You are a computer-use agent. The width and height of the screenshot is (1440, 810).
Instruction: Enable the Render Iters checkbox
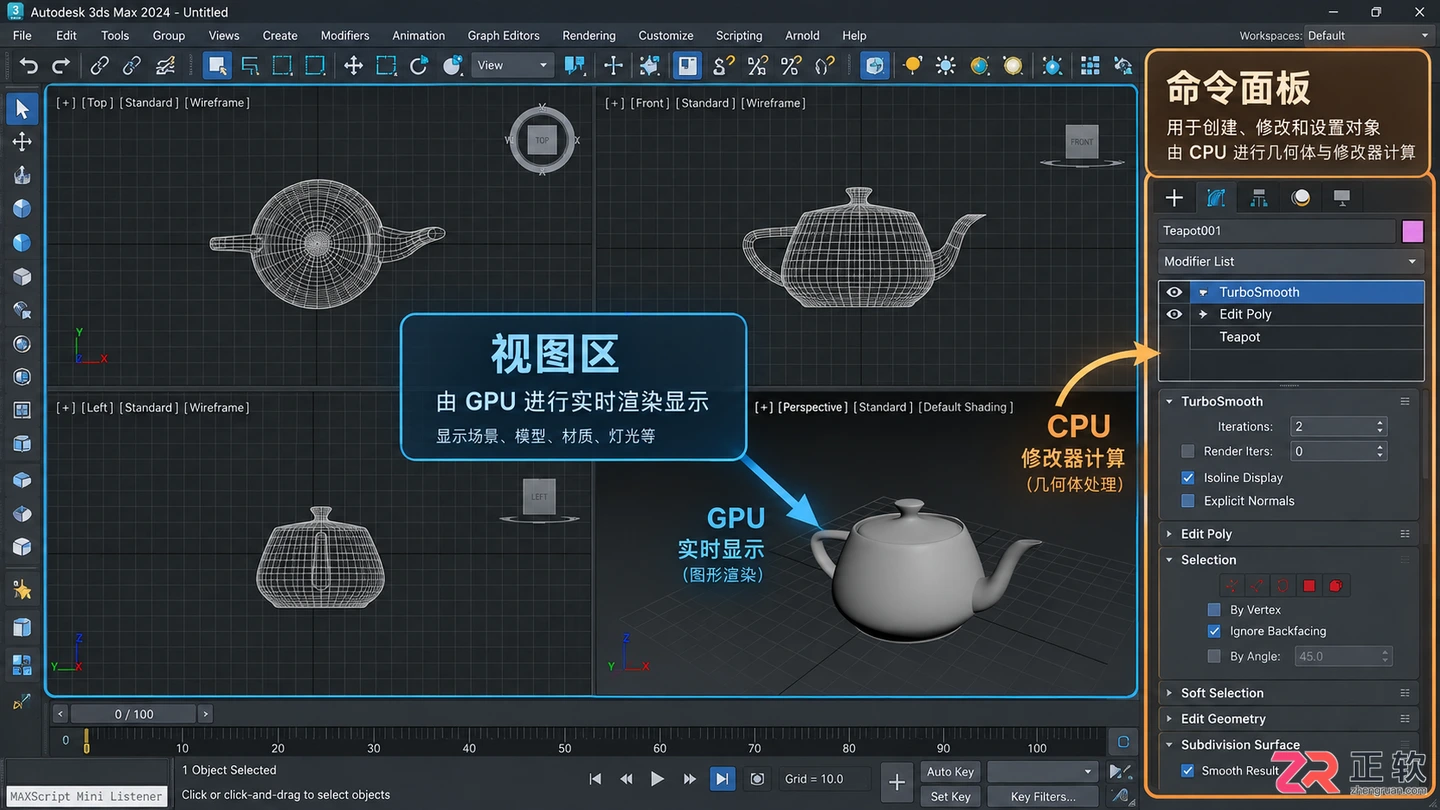point(1188,451)
